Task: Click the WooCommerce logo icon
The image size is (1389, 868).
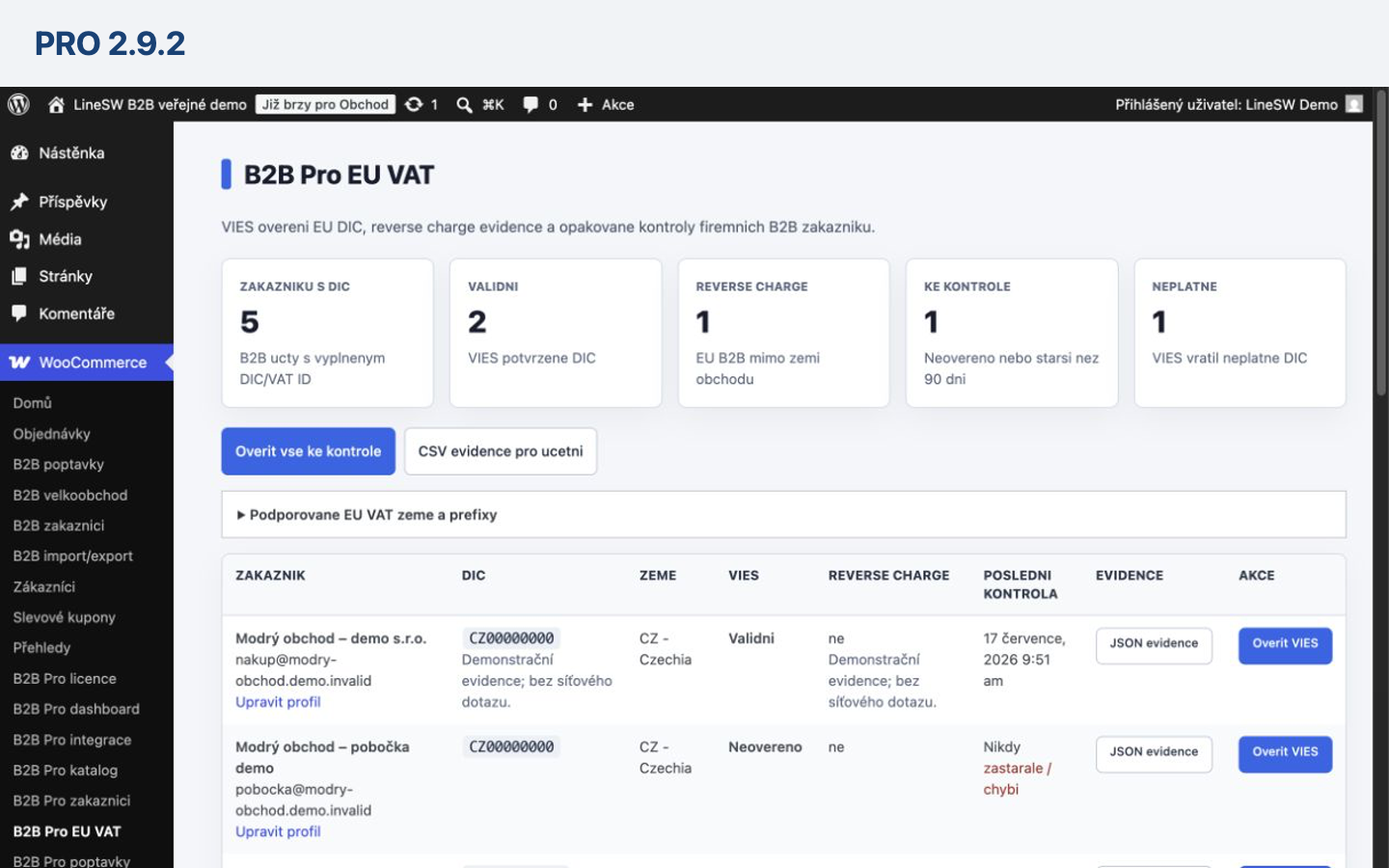Action: click(19, 363)
